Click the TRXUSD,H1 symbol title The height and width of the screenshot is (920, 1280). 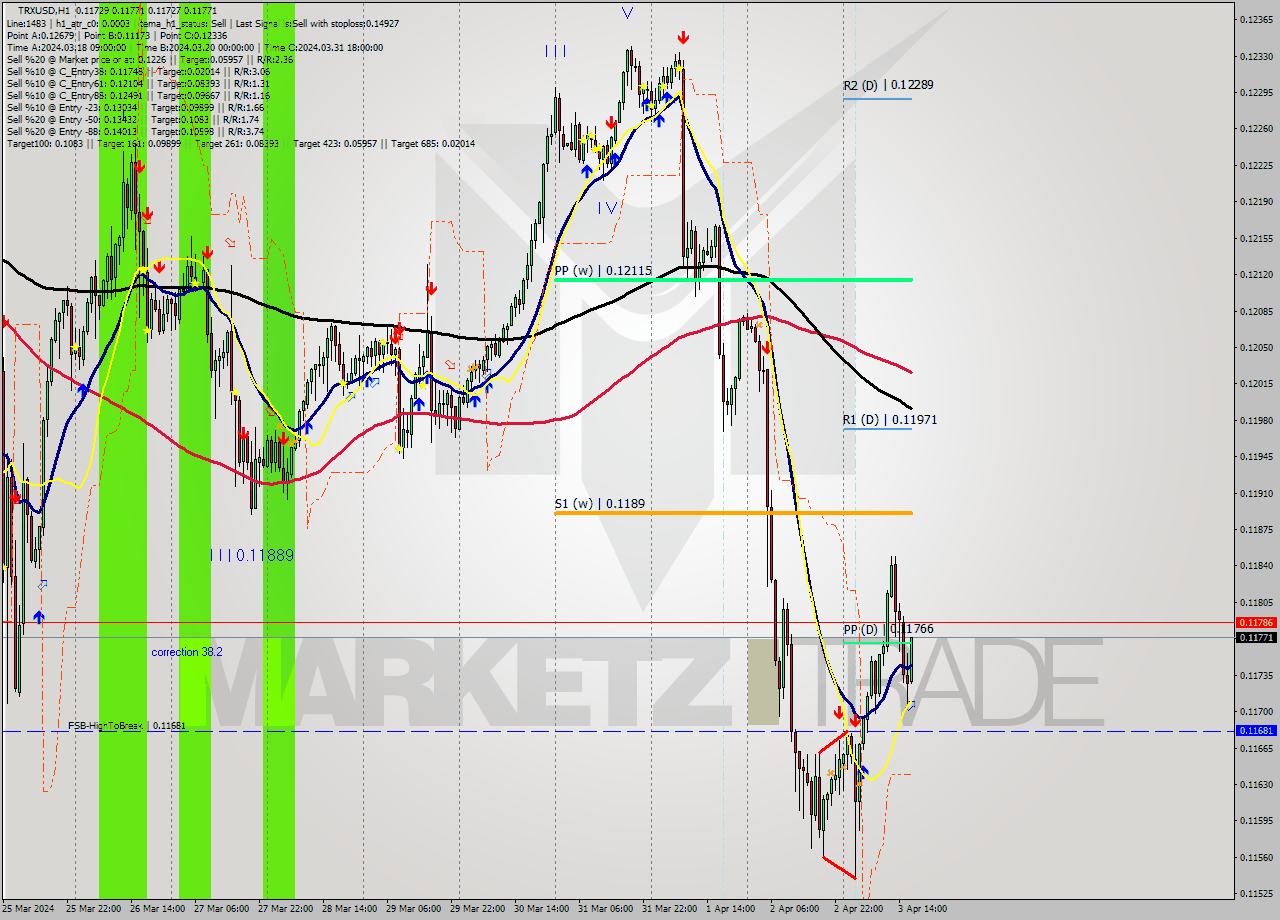click(x=46, y=10)
